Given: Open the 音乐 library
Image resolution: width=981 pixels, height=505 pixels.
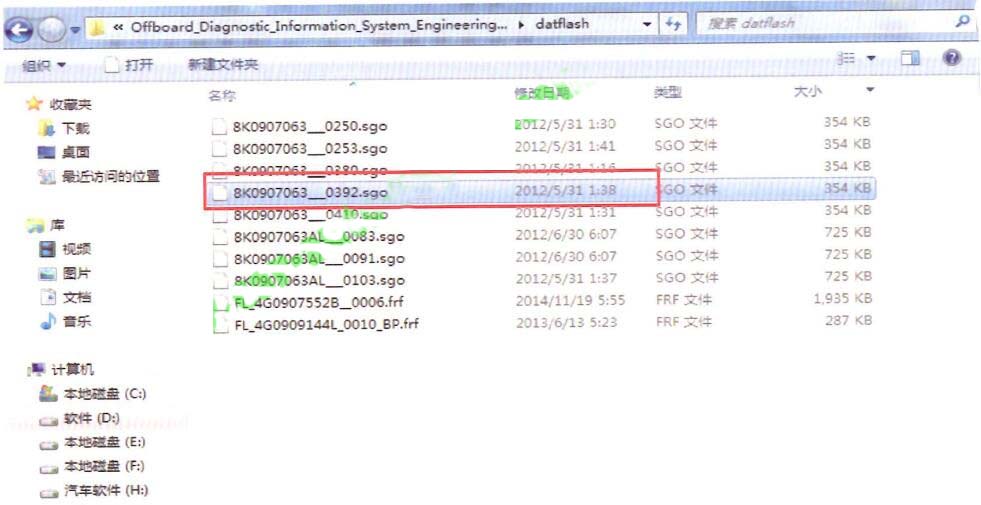Looking at the screenshot, I should (76, 322).
